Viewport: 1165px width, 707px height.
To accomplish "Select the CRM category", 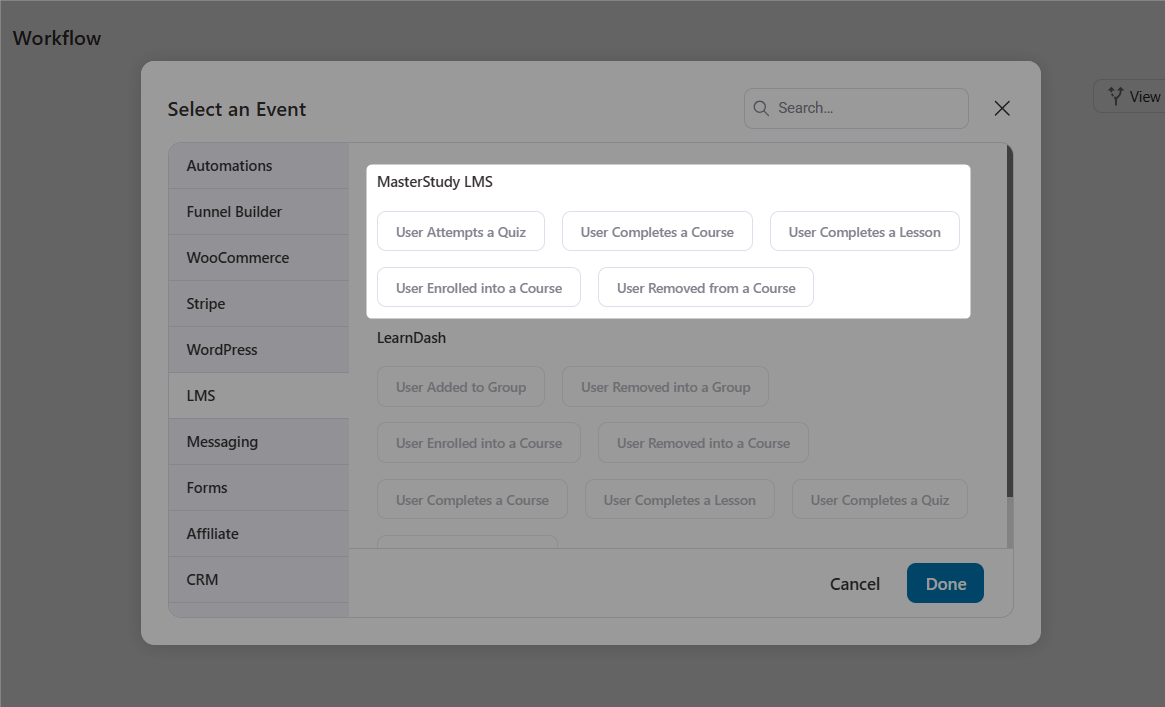I will click(259, 580).
